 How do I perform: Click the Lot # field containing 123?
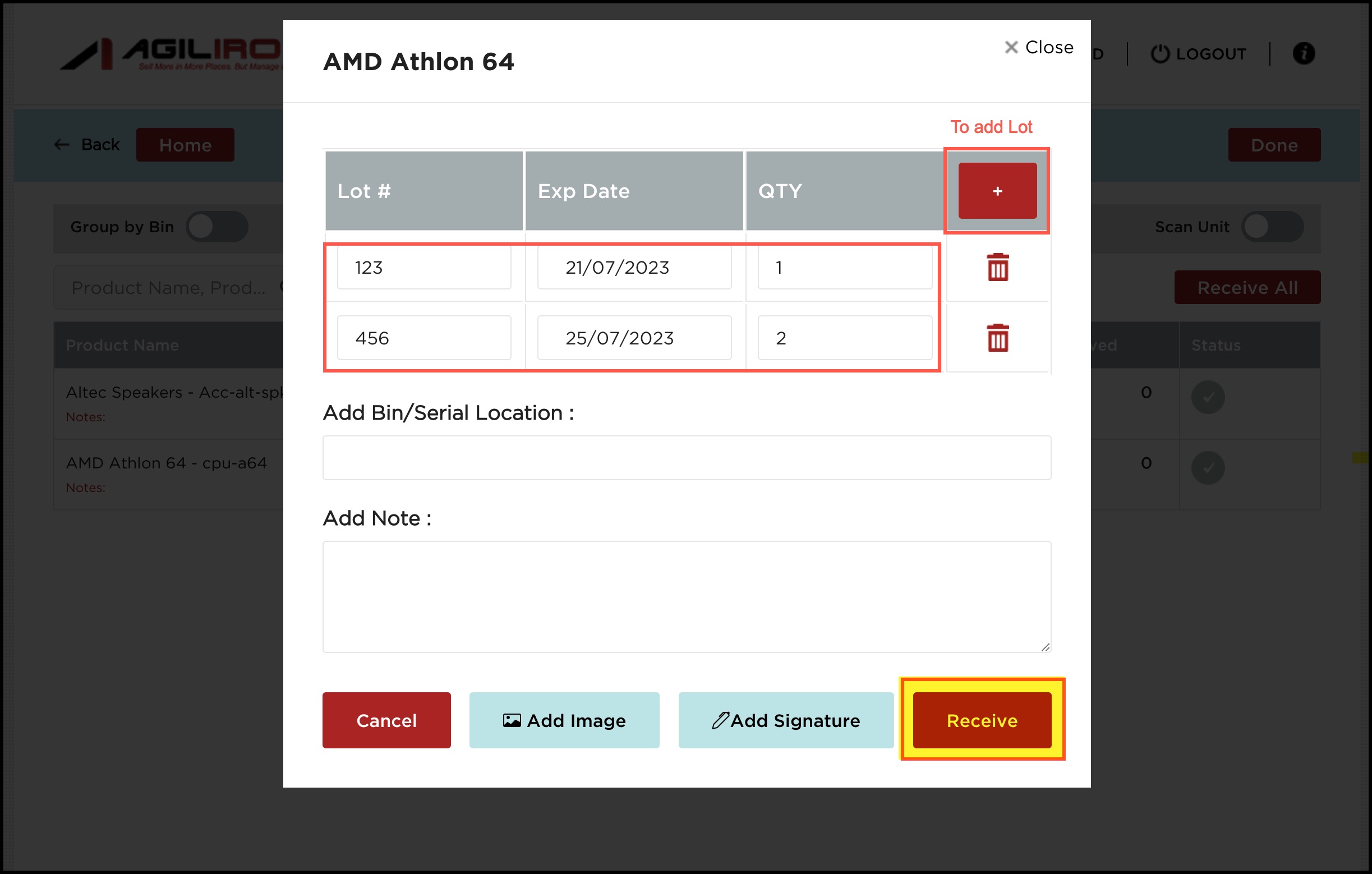[x=424, y=267]
